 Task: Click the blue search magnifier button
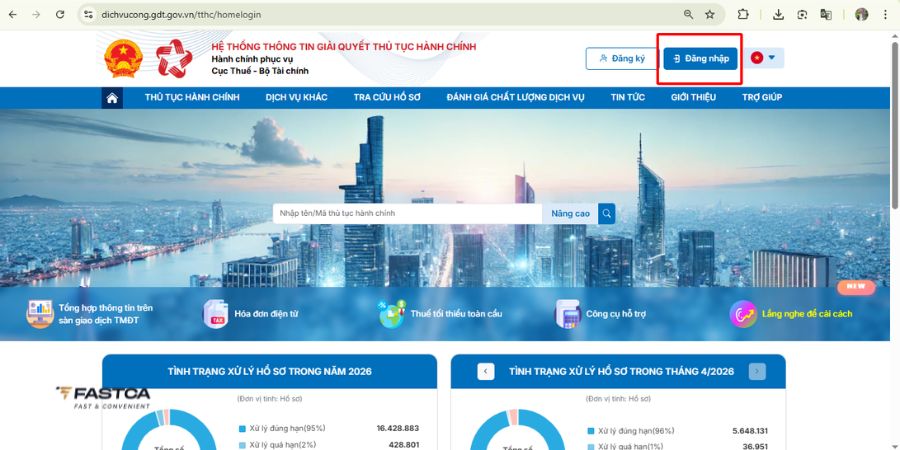[607, 214]
